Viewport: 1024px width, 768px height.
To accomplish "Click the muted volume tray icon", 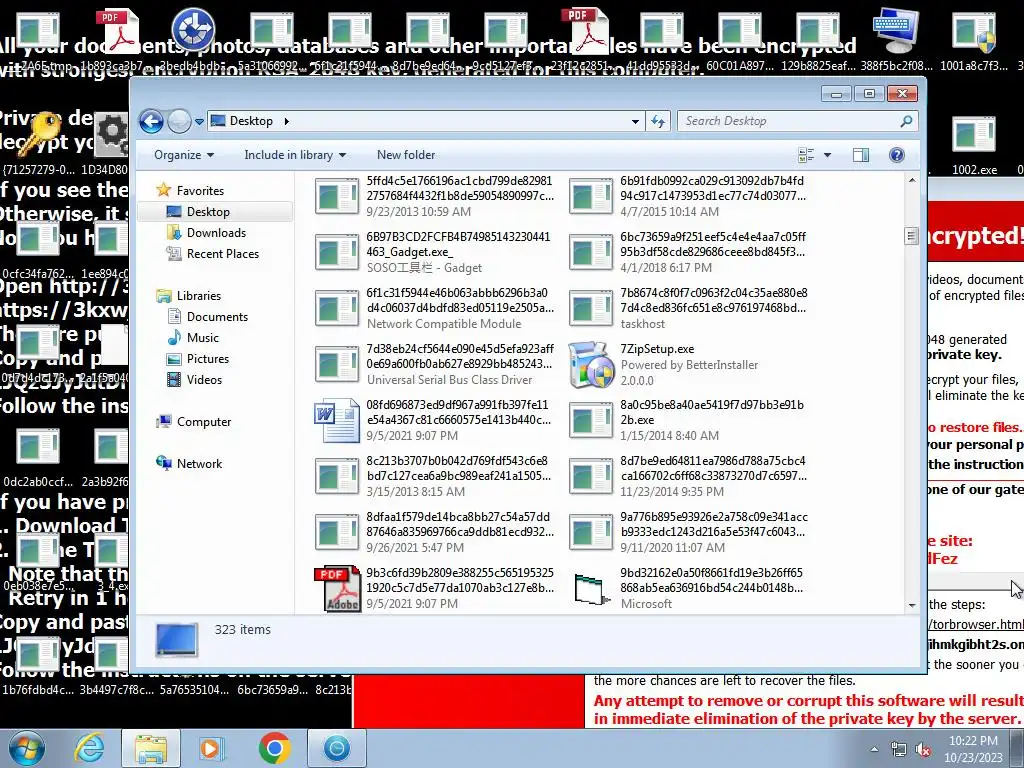I will (x=923, y=750).
